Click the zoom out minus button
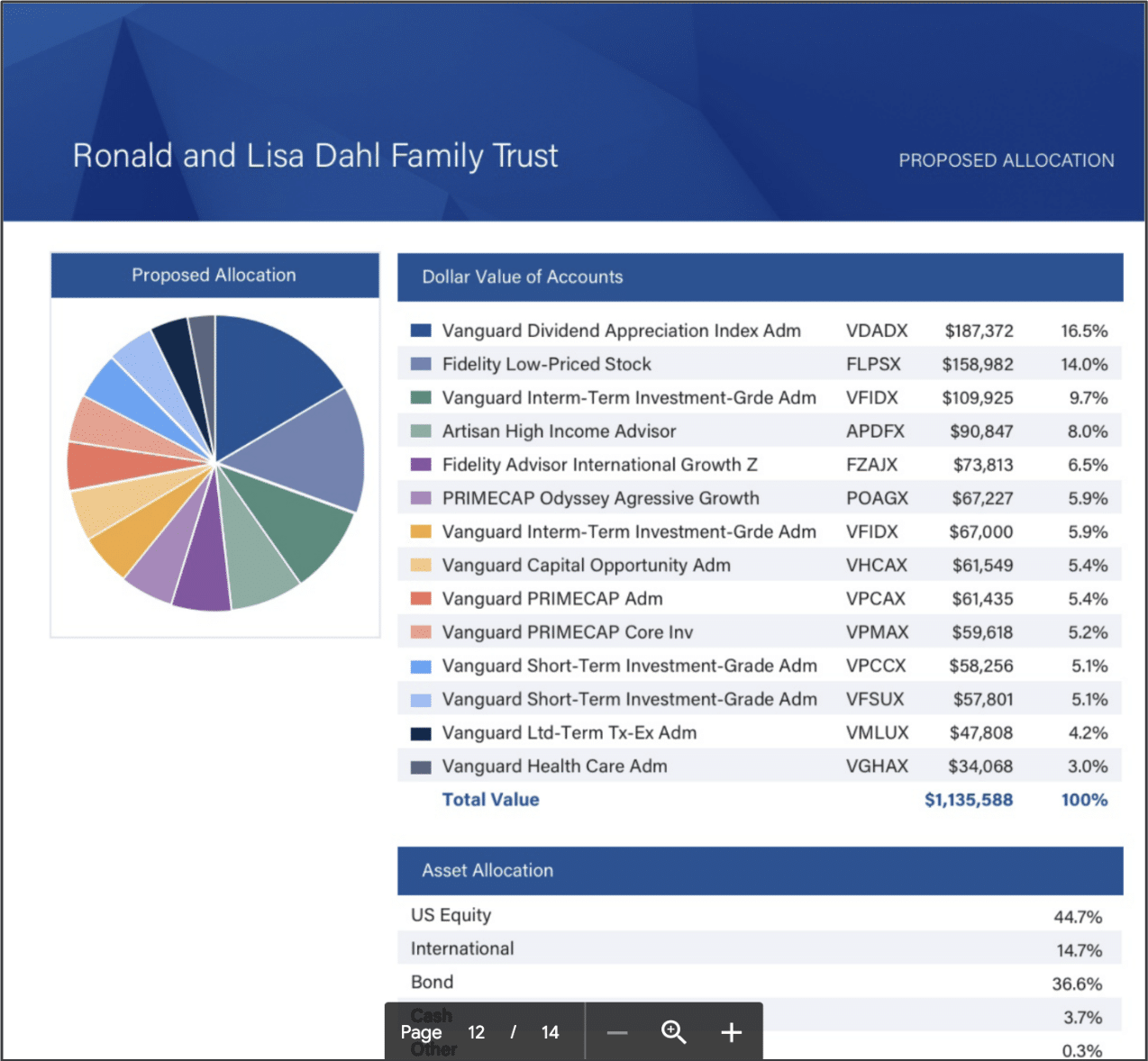This screenshot has width=1148, height=1061. coord(617,1032)
